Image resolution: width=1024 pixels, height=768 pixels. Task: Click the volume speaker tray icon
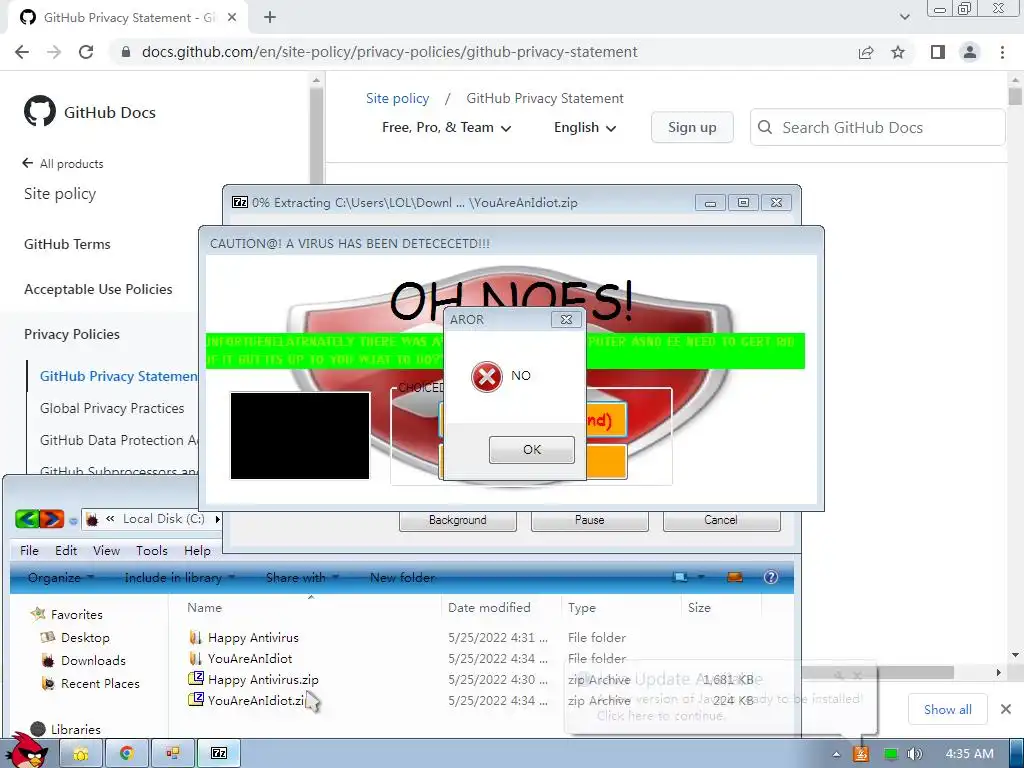[x=915, y=754]
